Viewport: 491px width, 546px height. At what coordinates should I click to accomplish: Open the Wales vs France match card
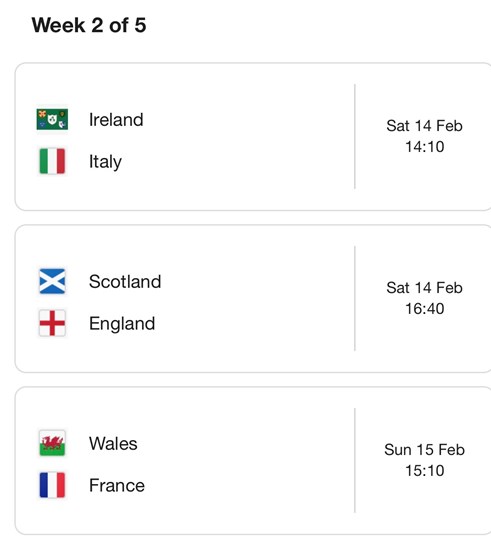click(x=253, y=461)
